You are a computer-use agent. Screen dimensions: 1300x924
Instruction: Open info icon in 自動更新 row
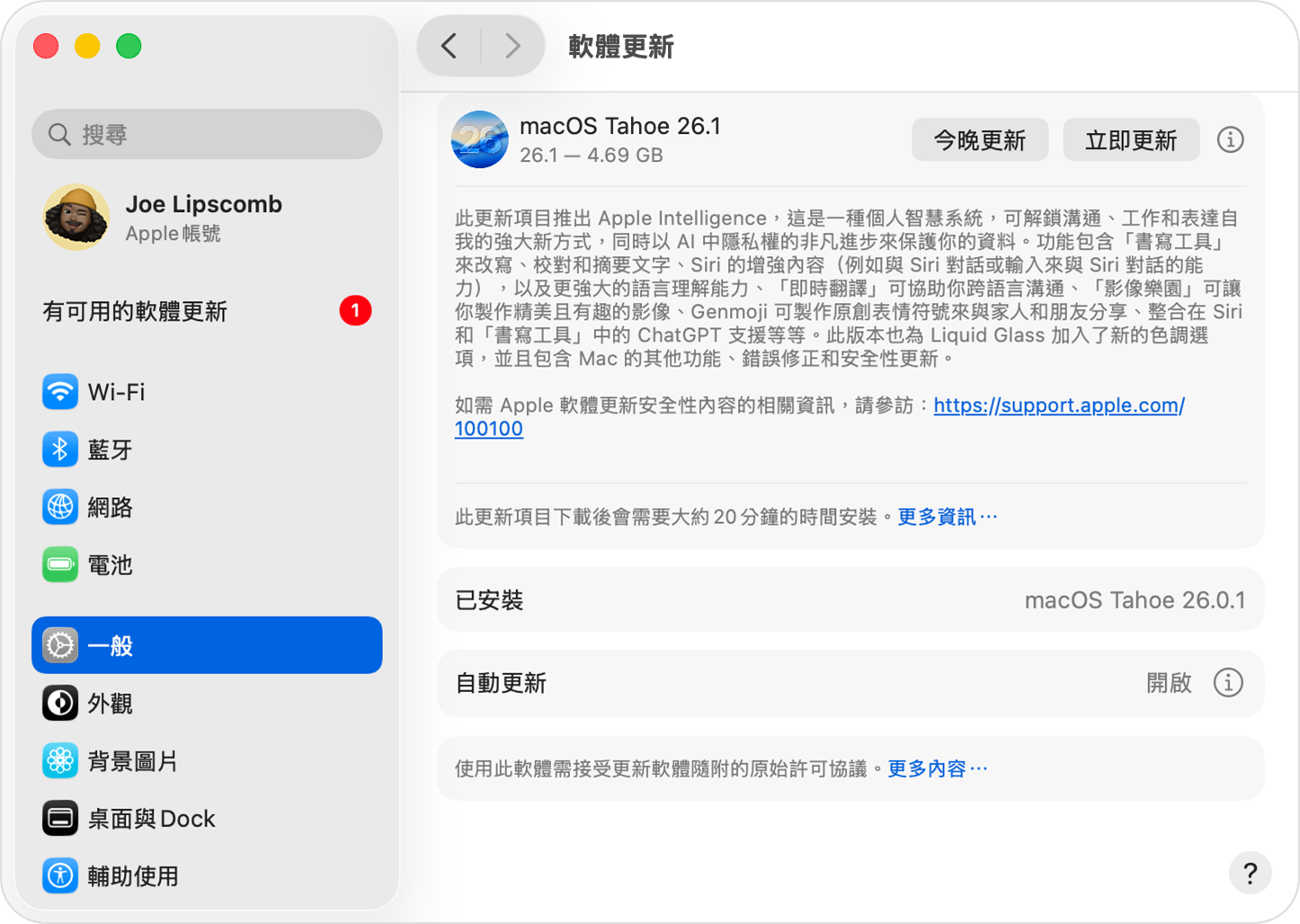(x=1228, y=683)
